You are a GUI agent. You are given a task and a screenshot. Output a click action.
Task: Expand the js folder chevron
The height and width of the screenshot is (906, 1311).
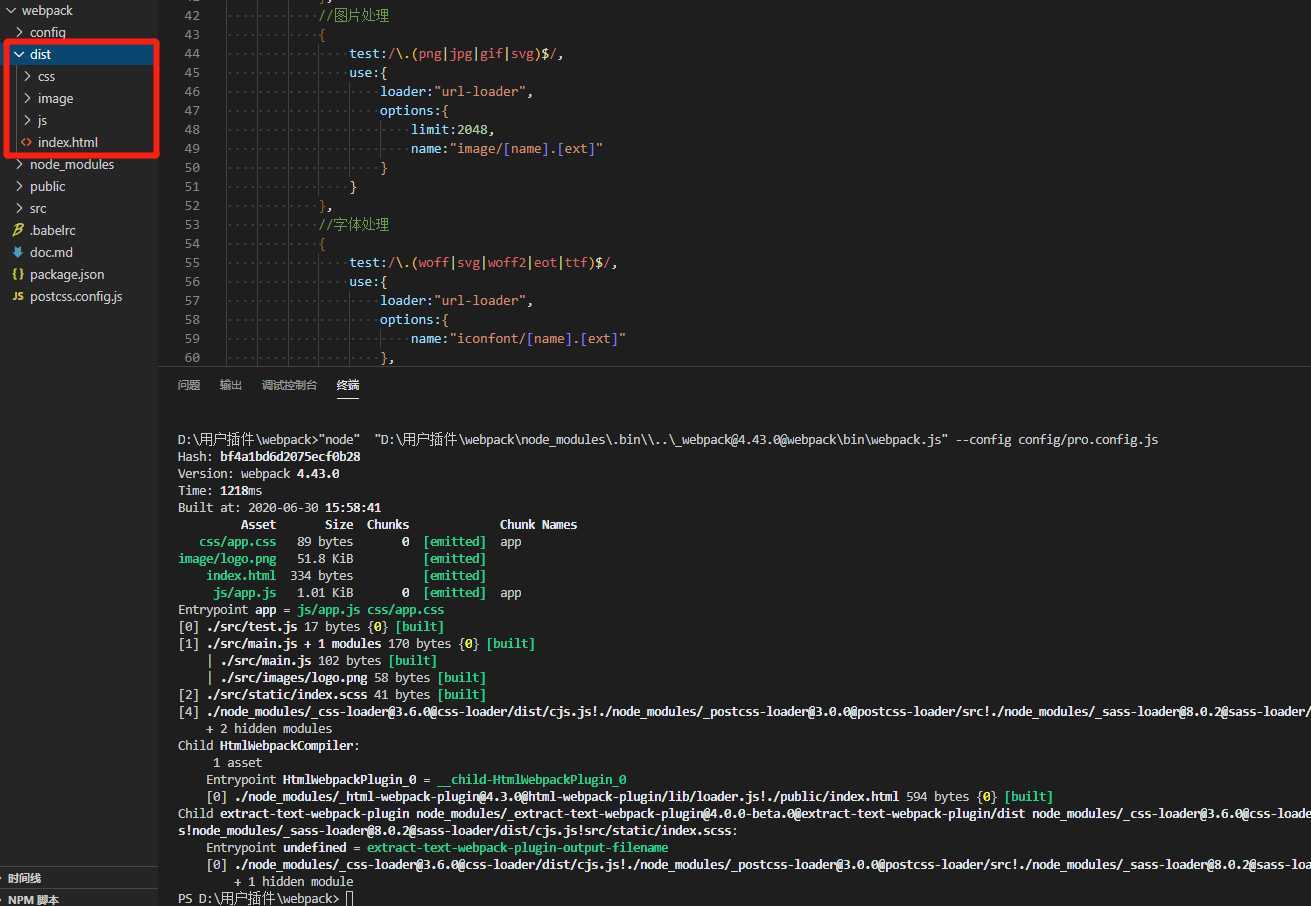pyautogui.click(x=27, y=121)
